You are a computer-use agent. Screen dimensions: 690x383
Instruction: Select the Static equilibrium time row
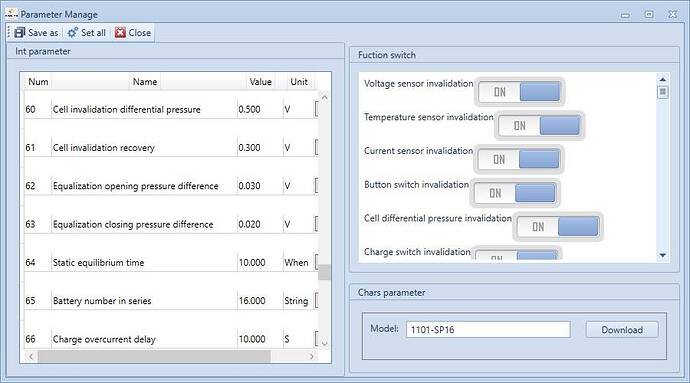coord(171,262)
